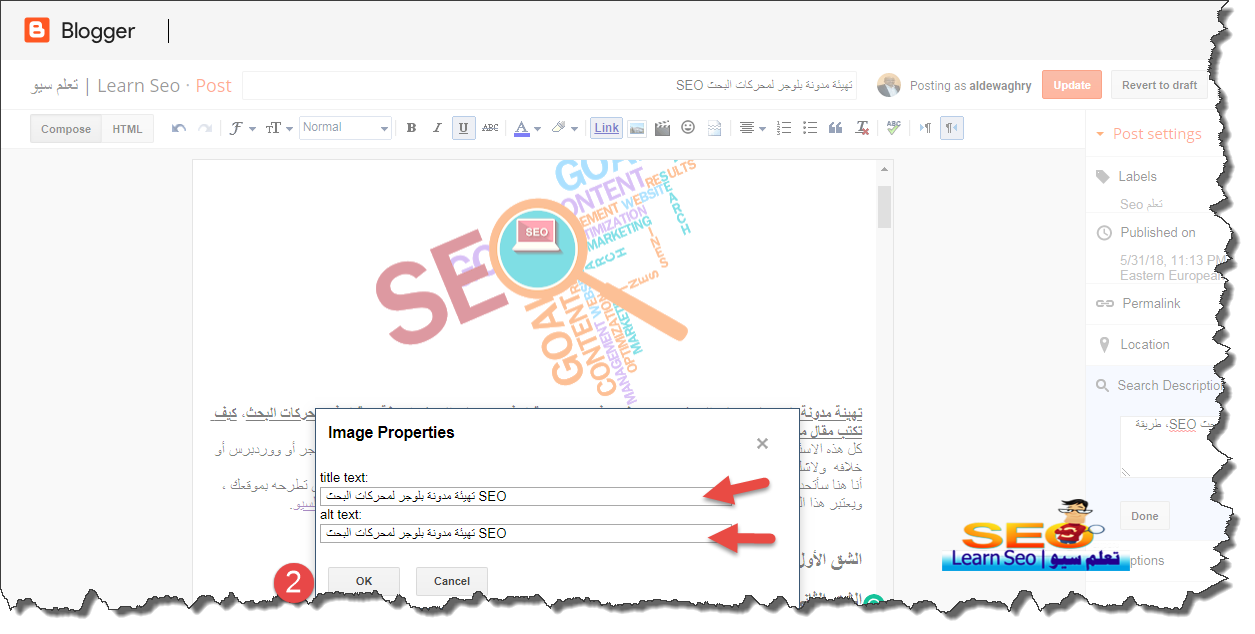The image size is (1255, 634).
Task: Run the spell check
Action: coord(894,128)
